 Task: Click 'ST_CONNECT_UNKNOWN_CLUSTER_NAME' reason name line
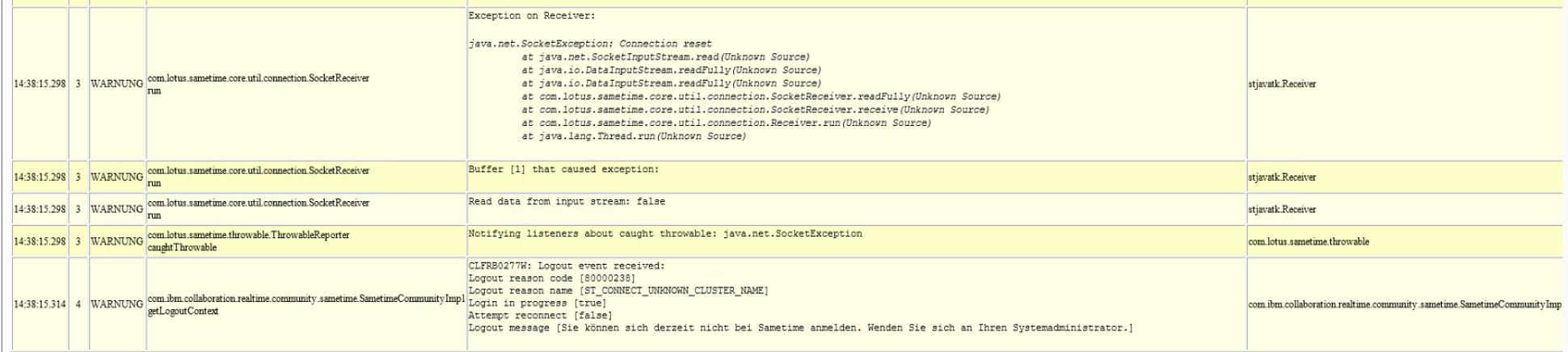pos(618,291)
